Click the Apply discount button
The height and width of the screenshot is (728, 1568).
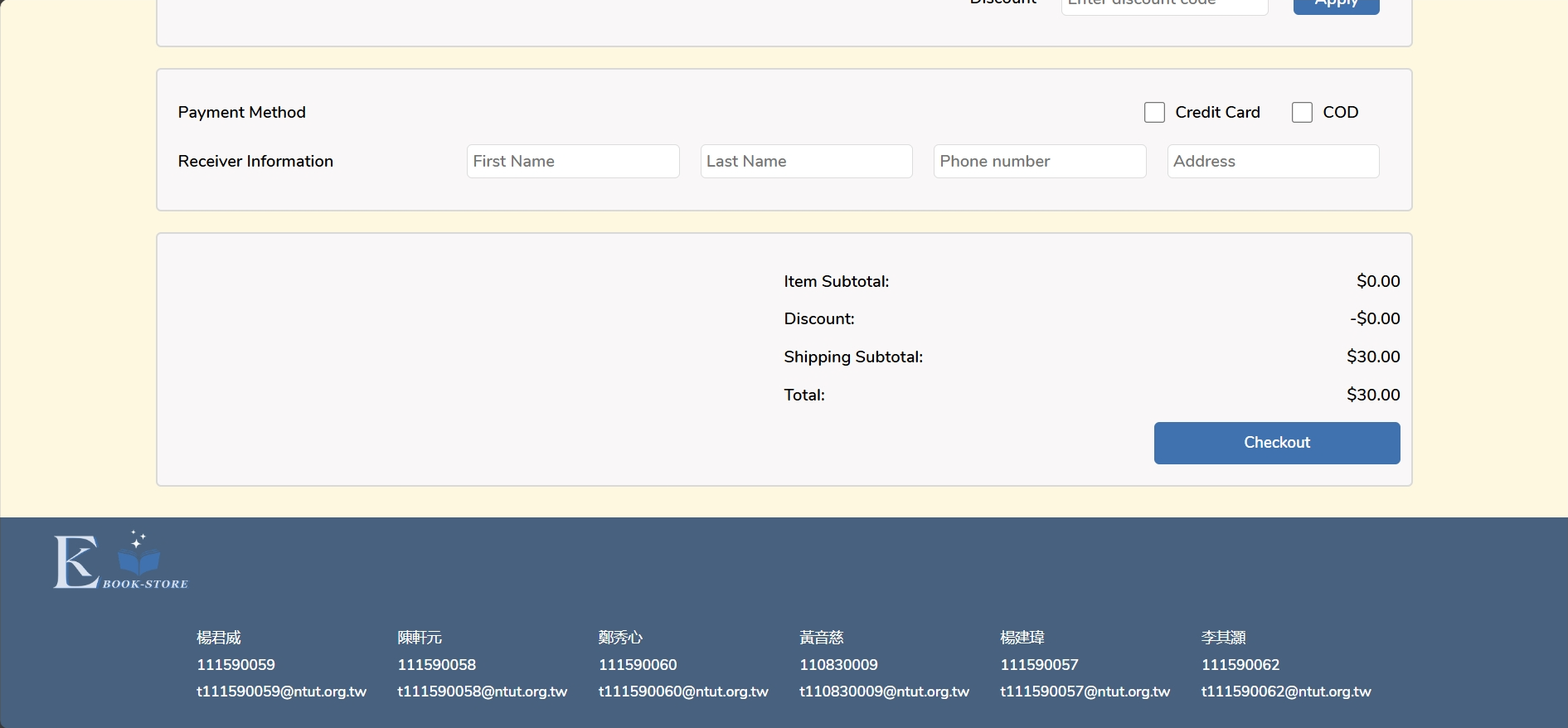pyautogui.click(x=1336, y=5)
